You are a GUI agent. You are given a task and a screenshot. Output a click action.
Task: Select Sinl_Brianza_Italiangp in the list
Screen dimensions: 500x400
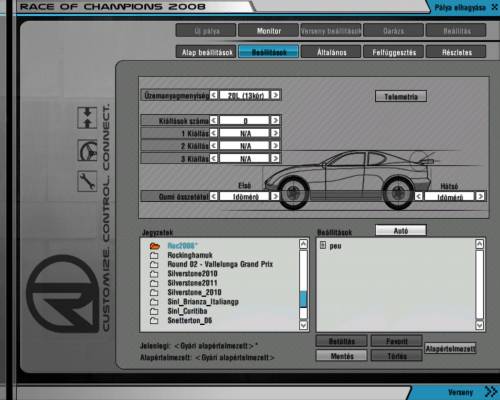pos(203,302)
